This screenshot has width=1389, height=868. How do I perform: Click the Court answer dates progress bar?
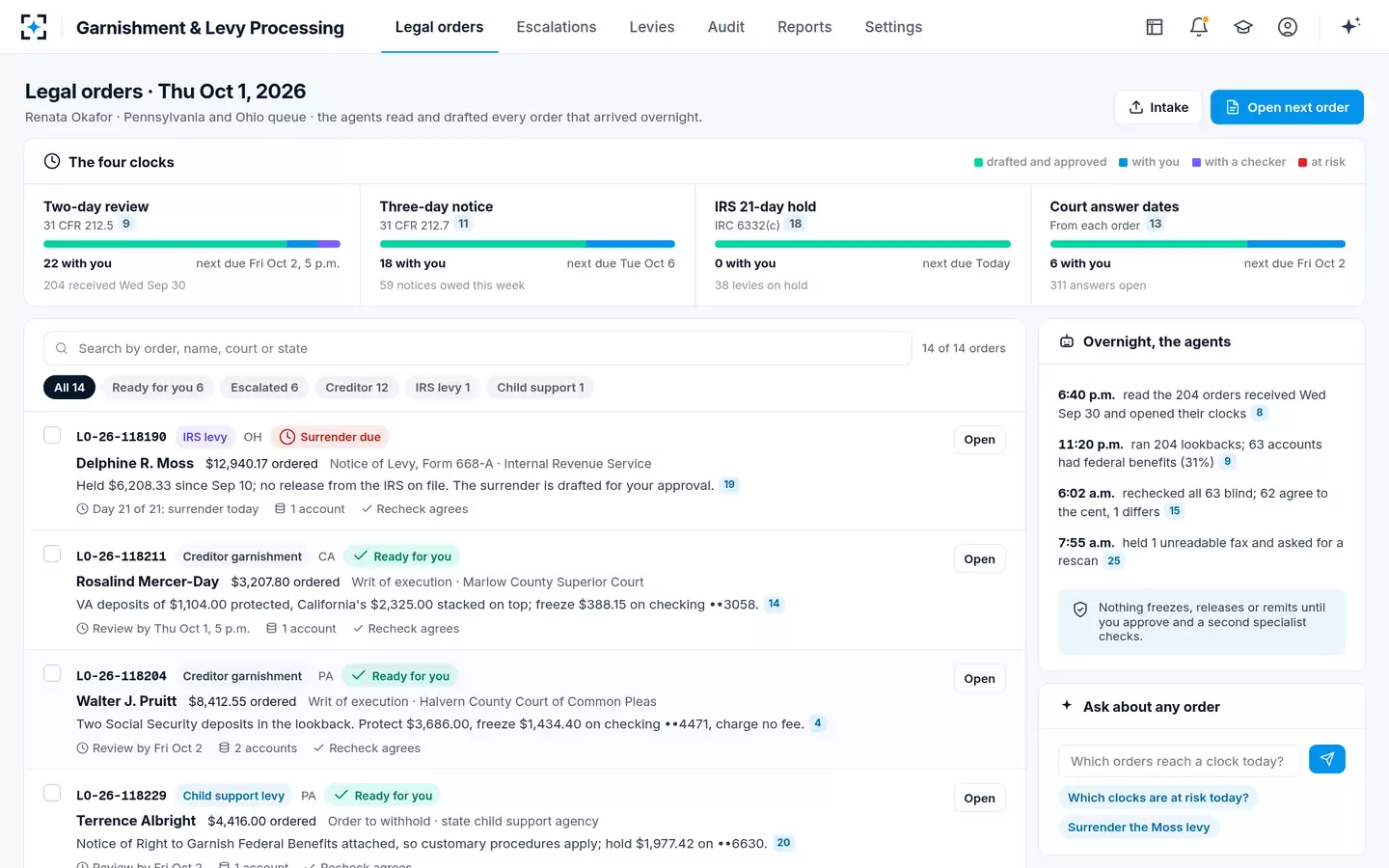pos(1197,244)
